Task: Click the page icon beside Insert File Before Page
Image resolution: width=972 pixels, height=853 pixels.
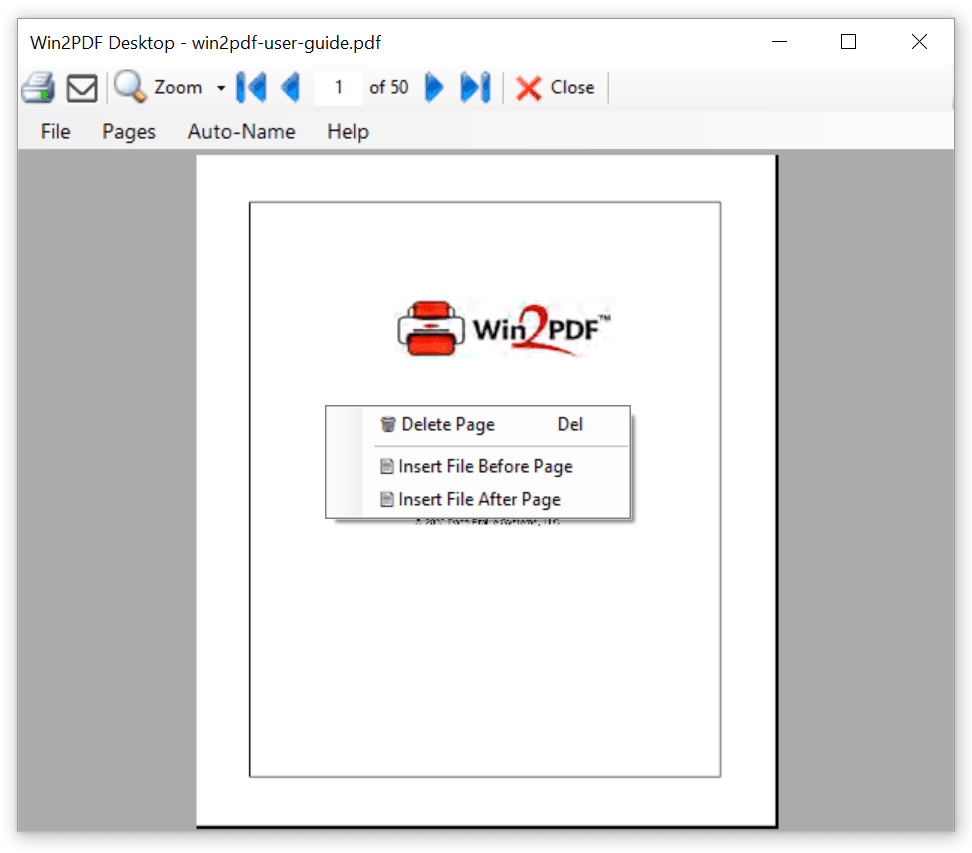Action: [388, 466]
